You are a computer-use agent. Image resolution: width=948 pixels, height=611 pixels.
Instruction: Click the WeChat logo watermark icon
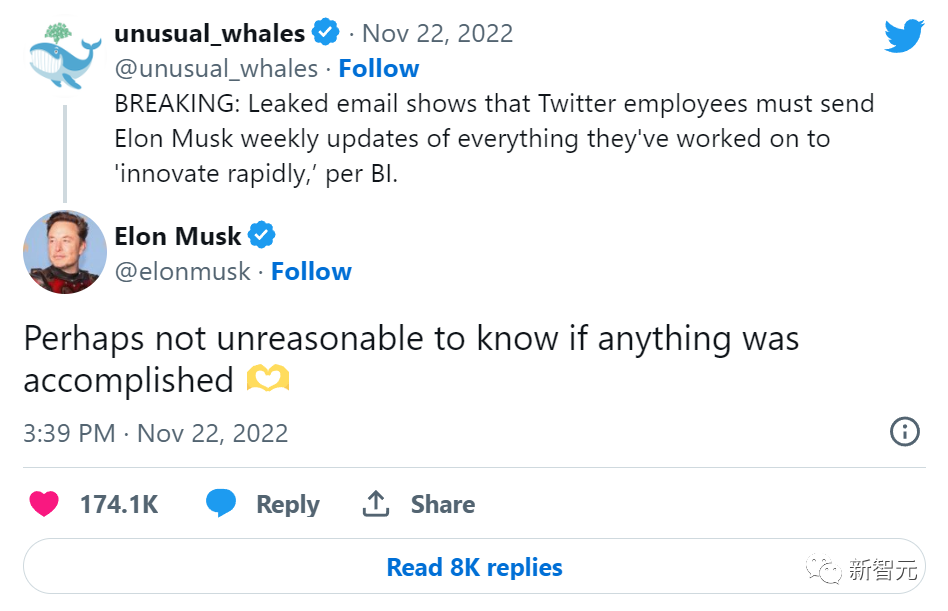tap(826, 571)
